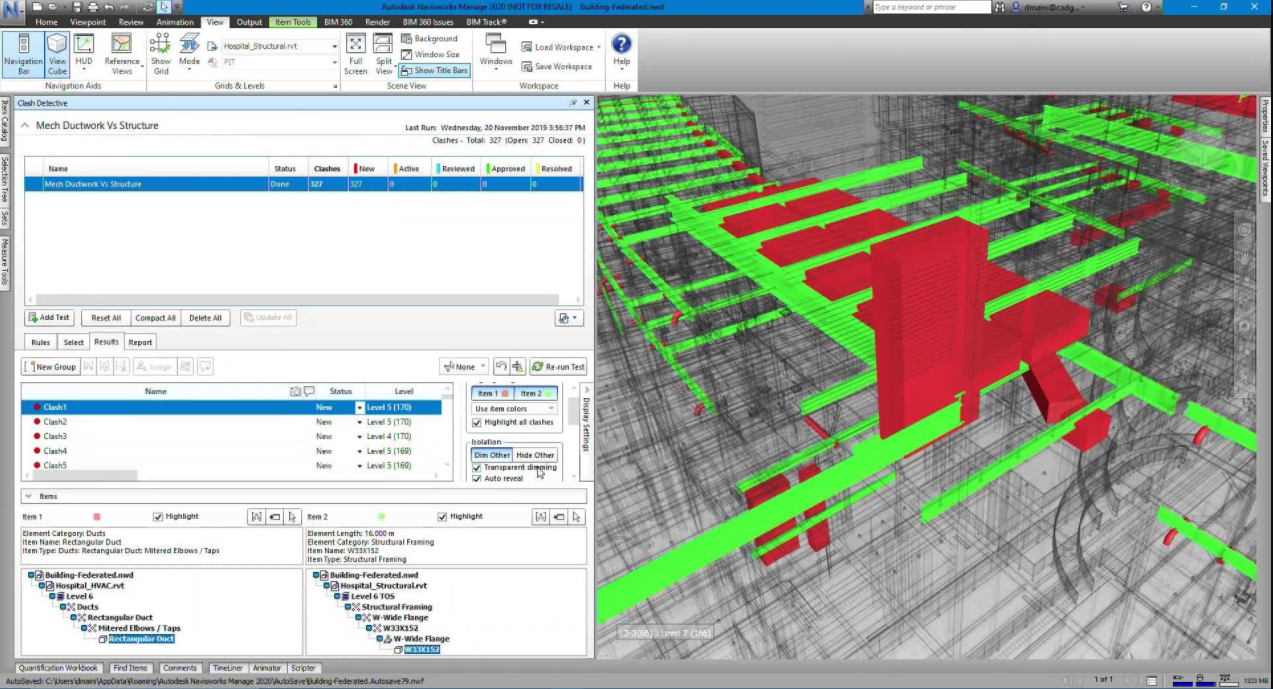Screen dimensions: 1273x689
Task: Open the grid Mode options
Action: coord(189,55)
